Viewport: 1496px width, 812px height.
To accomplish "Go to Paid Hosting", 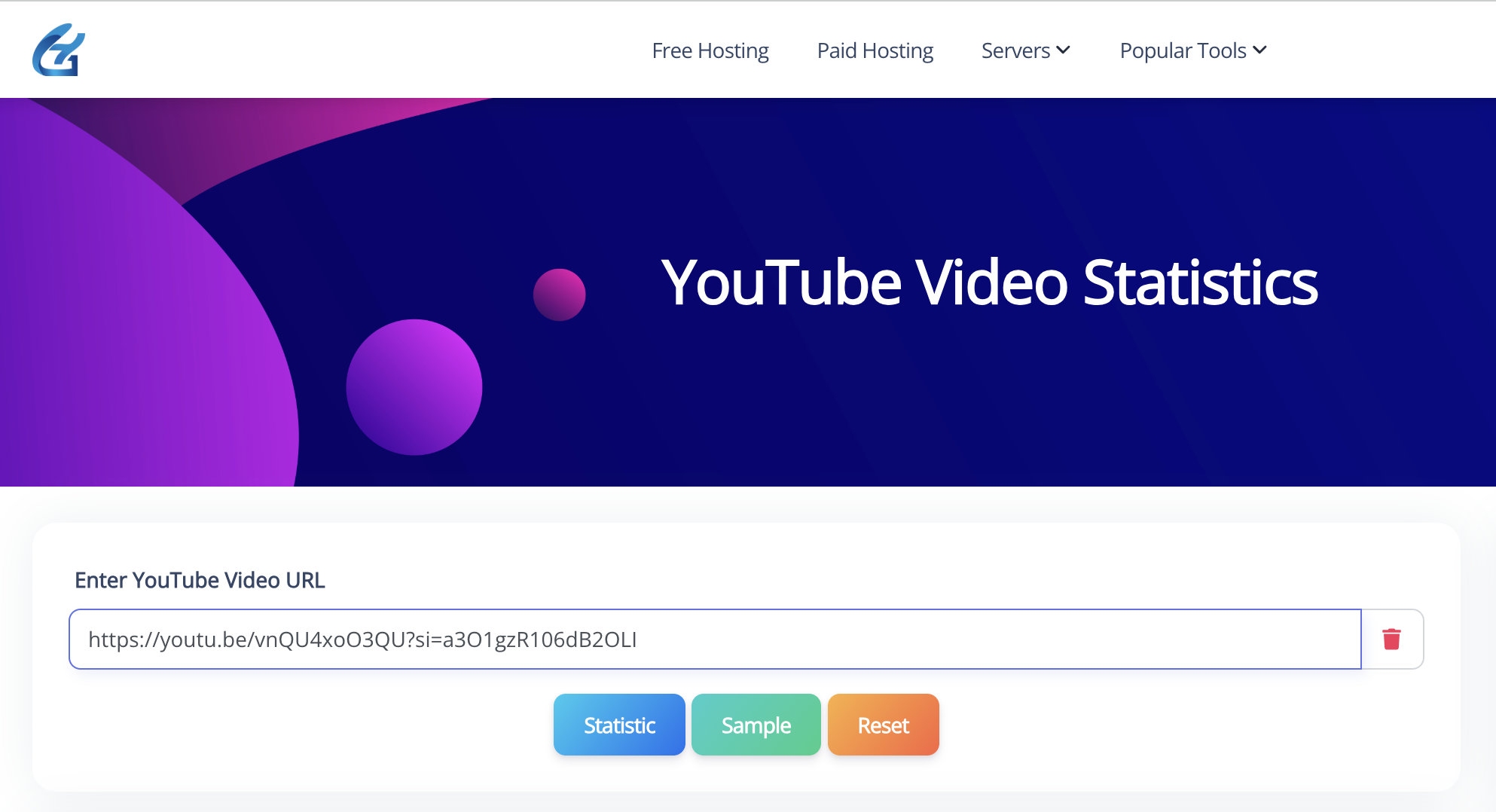I will pyautogui.click(x=875, y=50).
